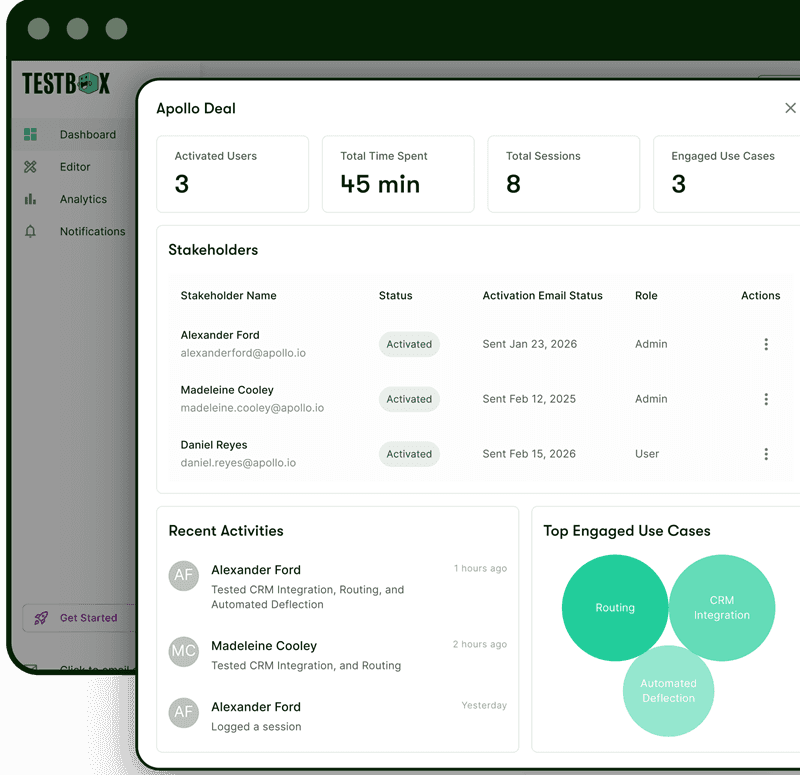The width and height of the screenshot is (800, 775).
Task: Click Activated badge for Madeleine Cooley
Action: tap(409, 399)
